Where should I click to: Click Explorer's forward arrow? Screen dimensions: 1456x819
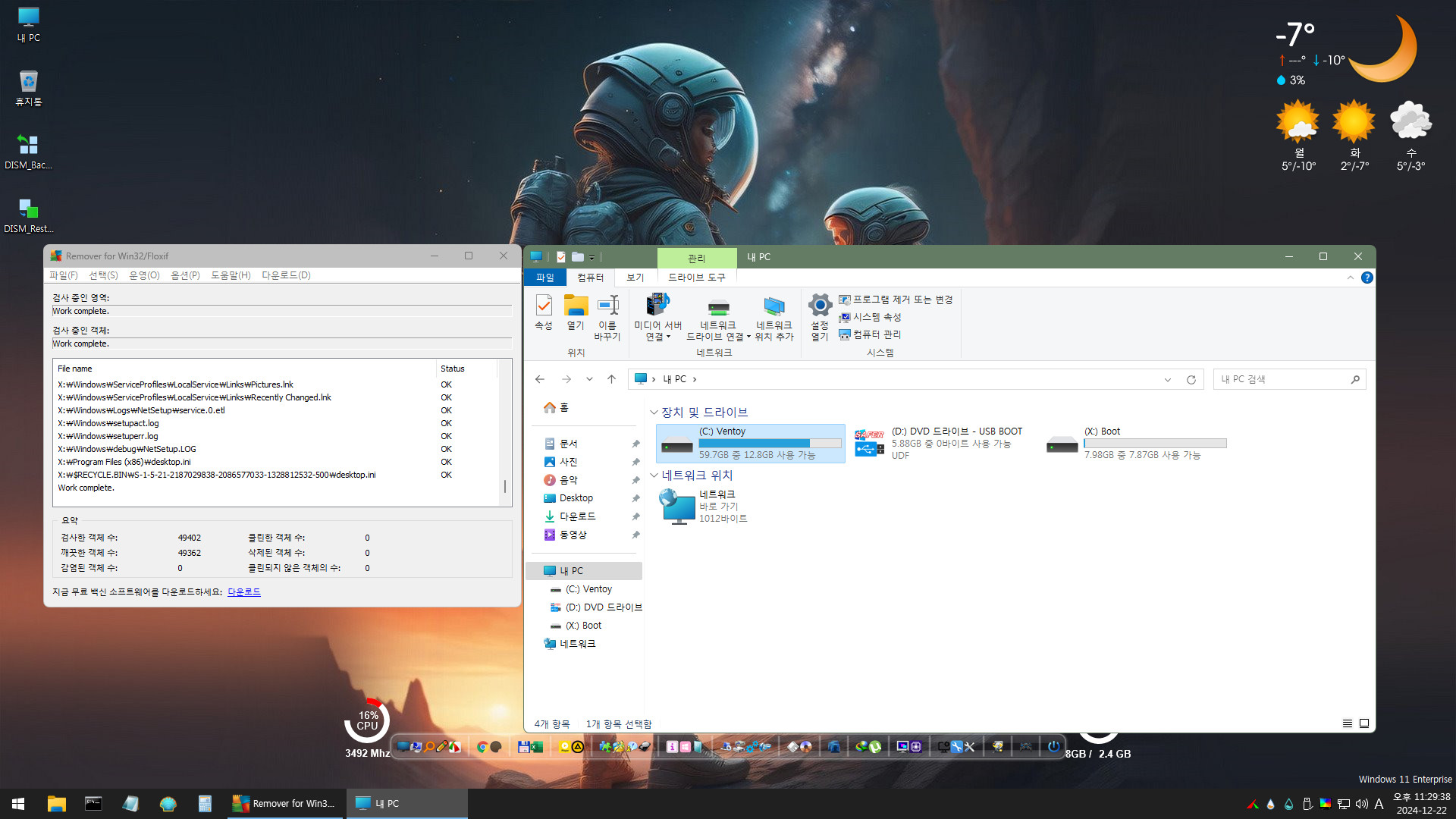click(566, 379)
